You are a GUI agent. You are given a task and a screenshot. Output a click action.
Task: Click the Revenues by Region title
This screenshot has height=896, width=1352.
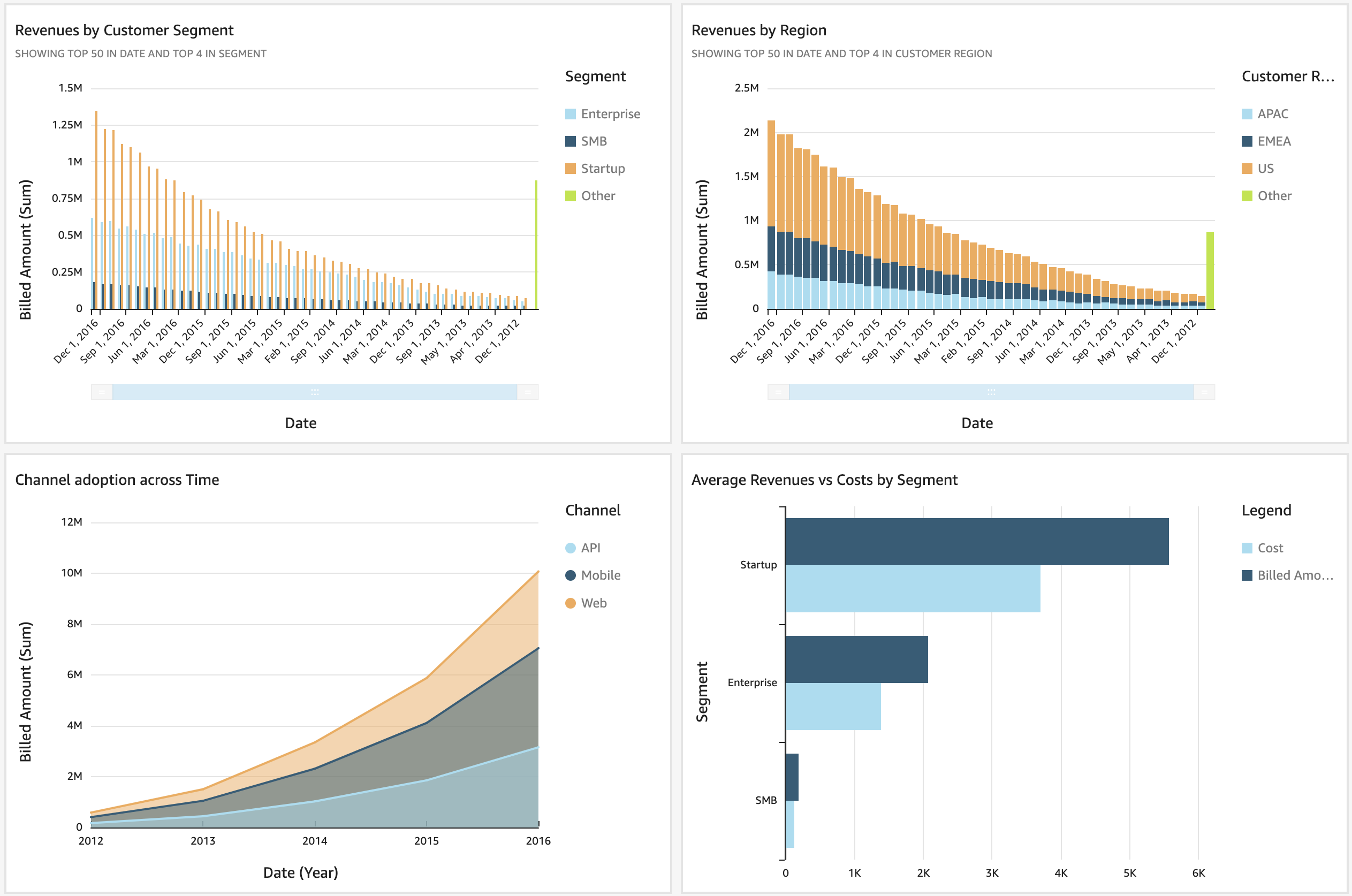pos(759,31)
